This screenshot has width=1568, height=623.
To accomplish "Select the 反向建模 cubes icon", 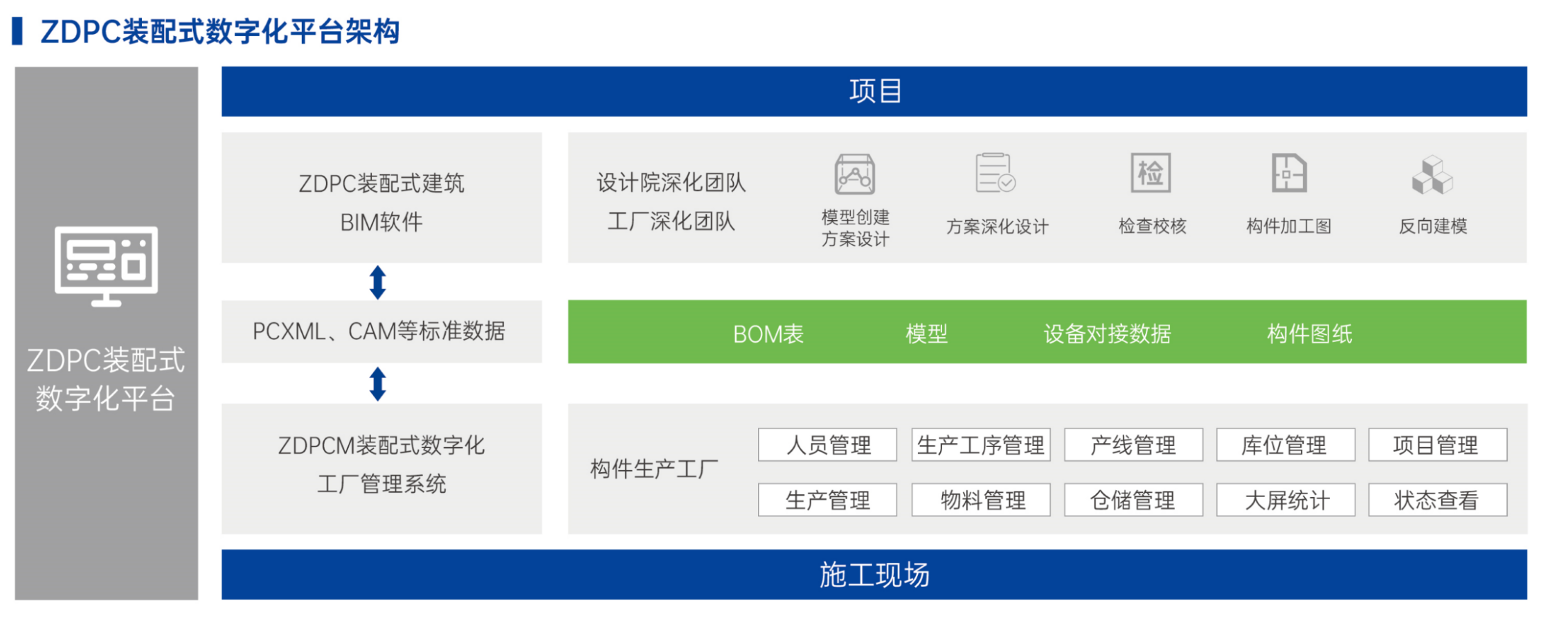I will 1432,174.
